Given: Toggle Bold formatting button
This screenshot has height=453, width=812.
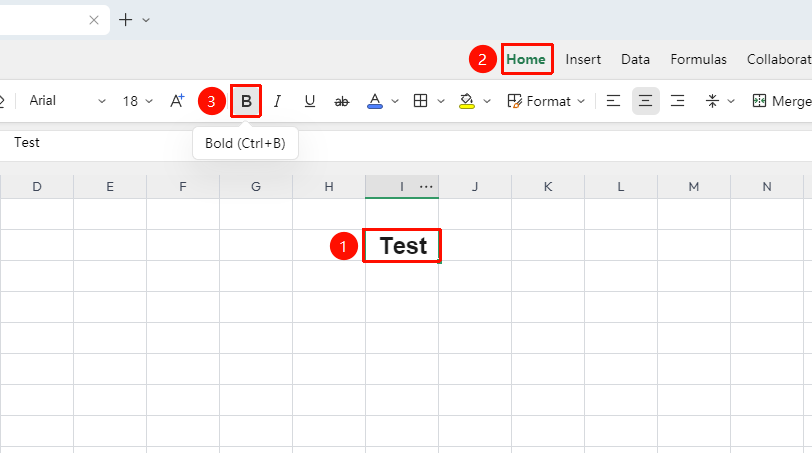Looking at the screenshot, I should pyautogui.click(x=246, y=101).
